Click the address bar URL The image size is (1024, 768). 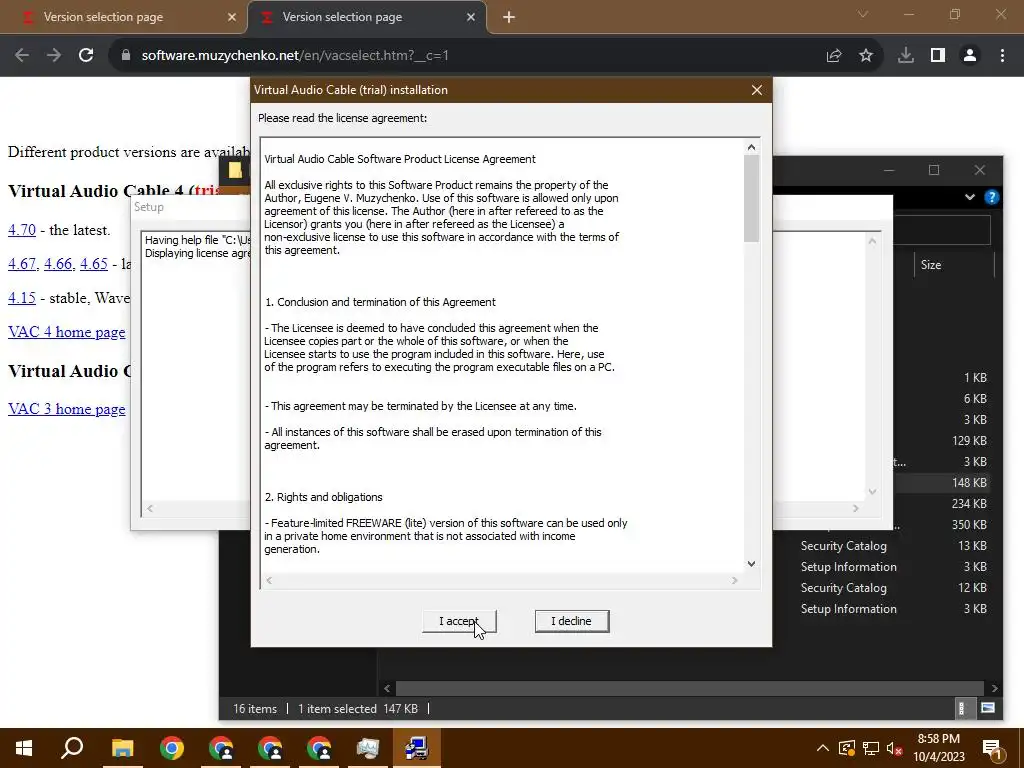(295, 56)
